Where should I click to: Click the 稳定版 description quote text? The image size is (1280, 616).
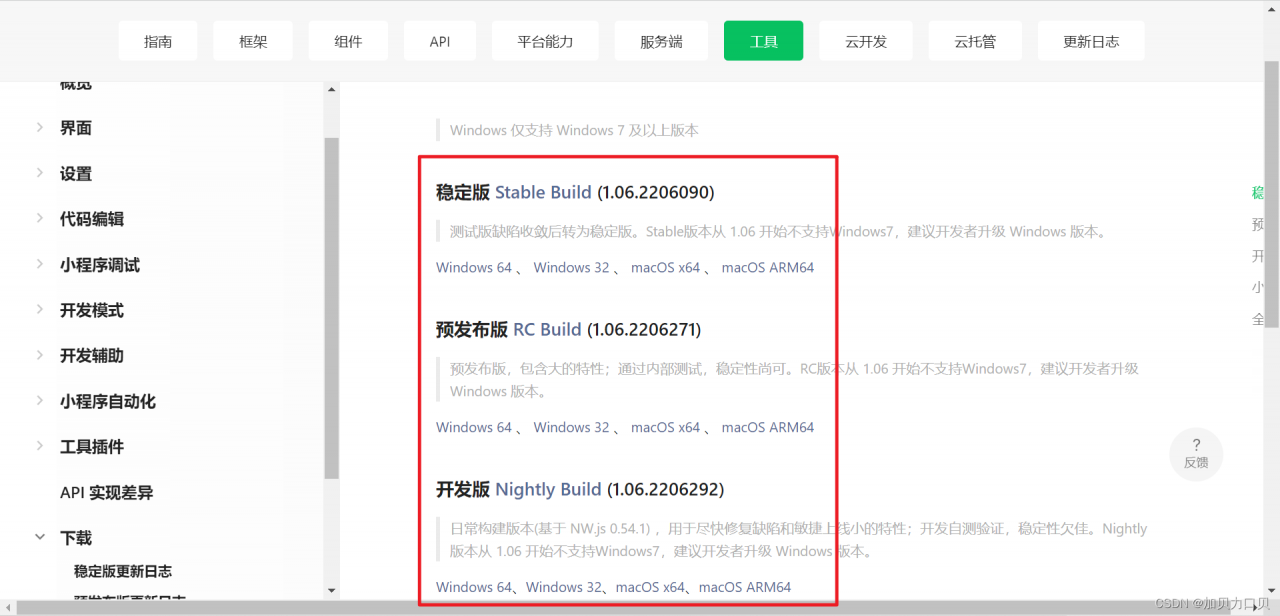(x=778, y=231)
